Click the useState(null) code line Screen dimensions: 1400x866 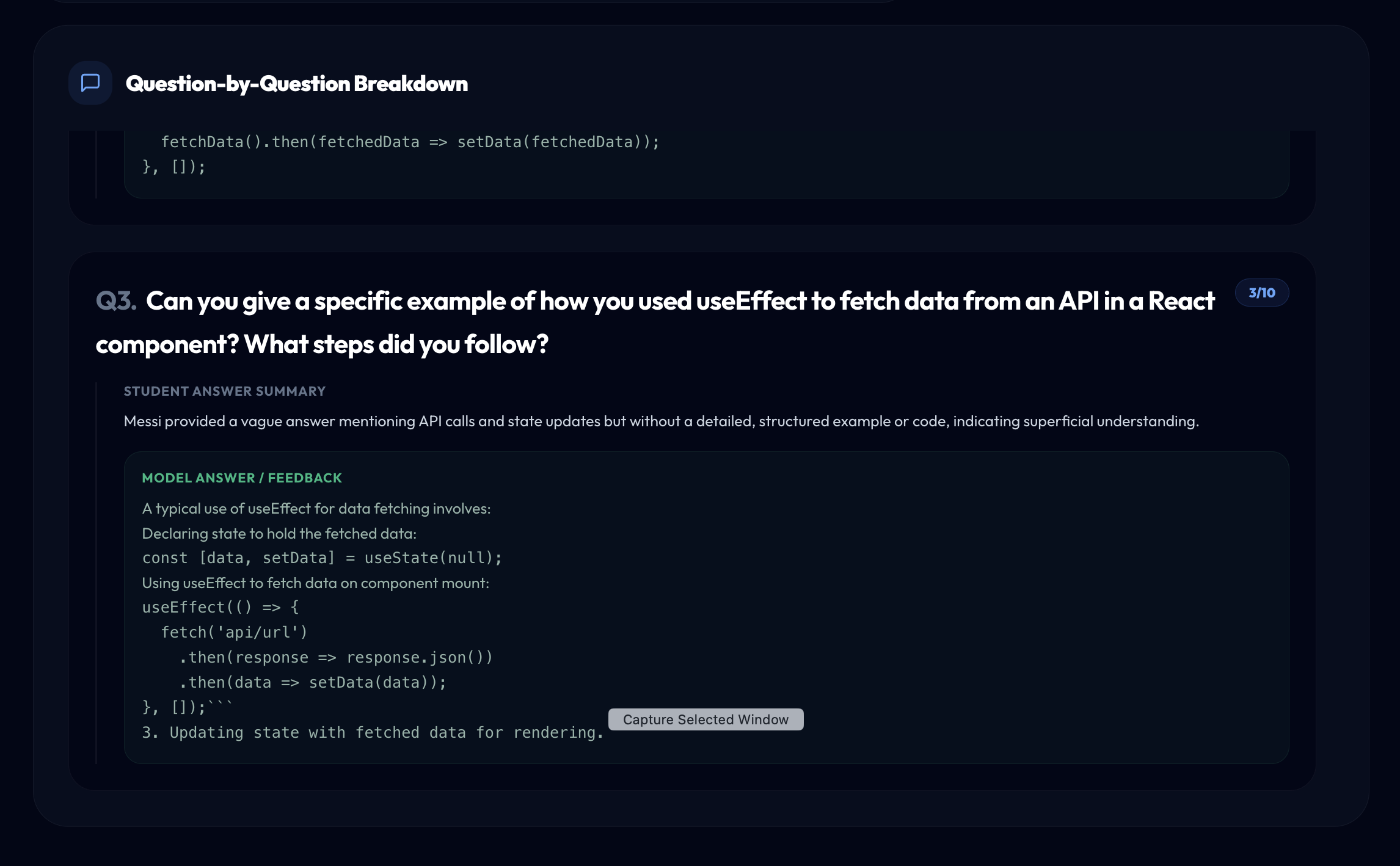point(322,558)
